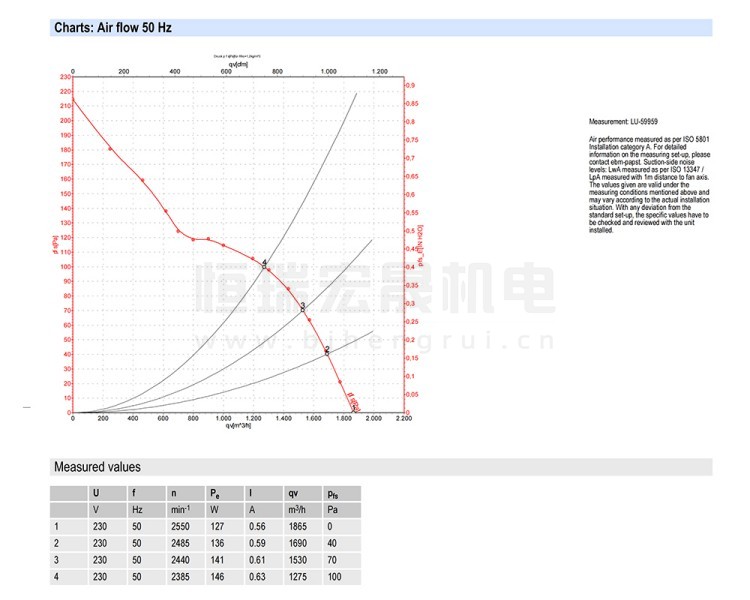This screenshot has height=600, width=750.
Task: Click the "qv" column header in the table
Action: pyautogui.click(x=293, y=493)
